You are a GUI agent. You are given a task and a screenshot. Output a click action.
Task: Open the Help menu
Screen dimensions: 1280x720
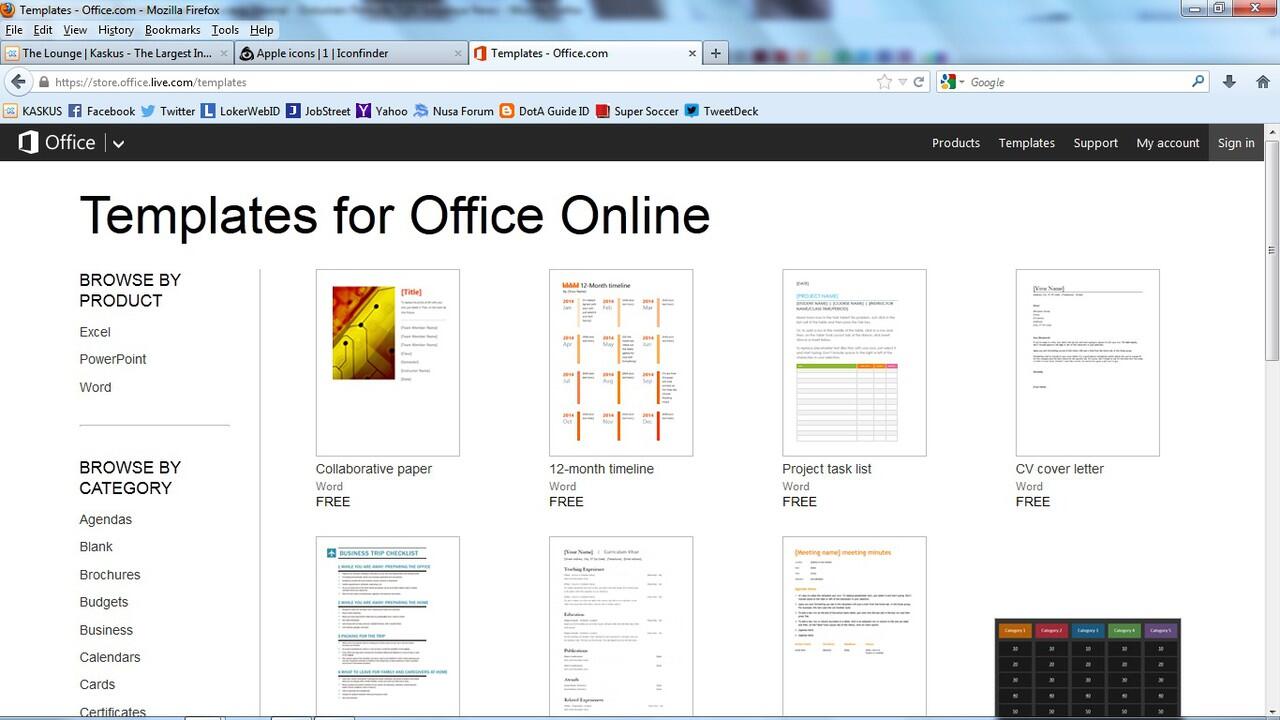coord(261,30)
